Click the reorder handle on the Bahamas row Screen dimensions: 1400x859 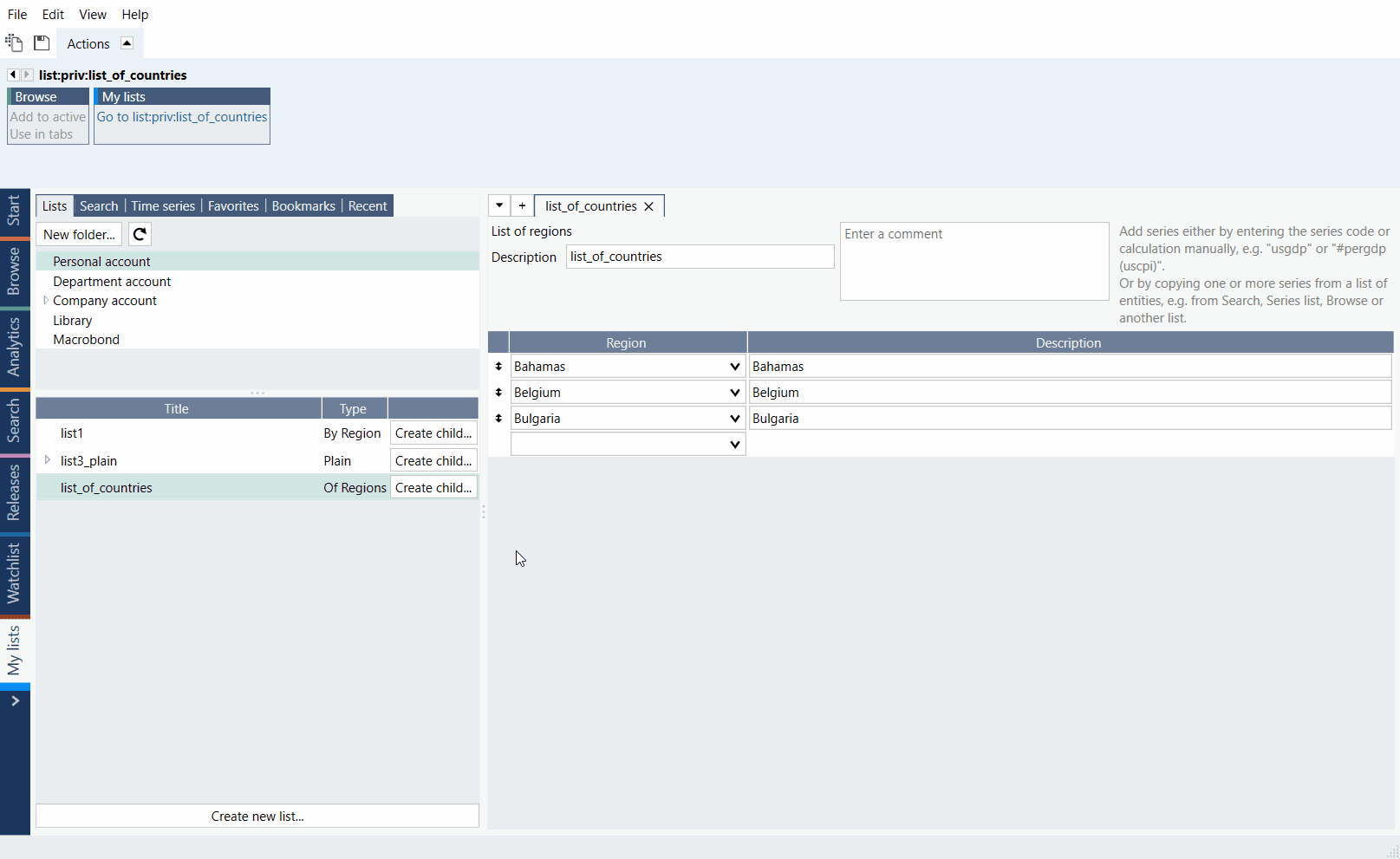click(x=498, y=367)
